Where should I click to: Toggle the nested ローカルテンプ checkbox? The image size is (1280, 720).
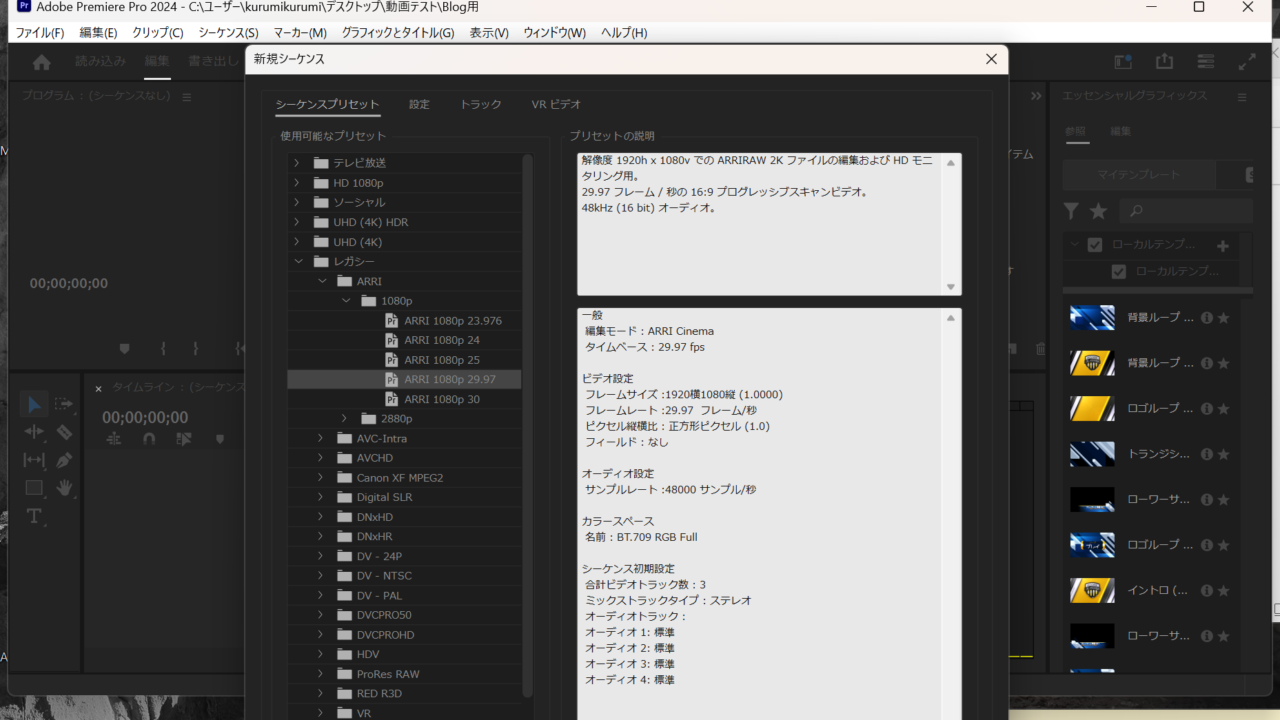[x=1118, y=271]
